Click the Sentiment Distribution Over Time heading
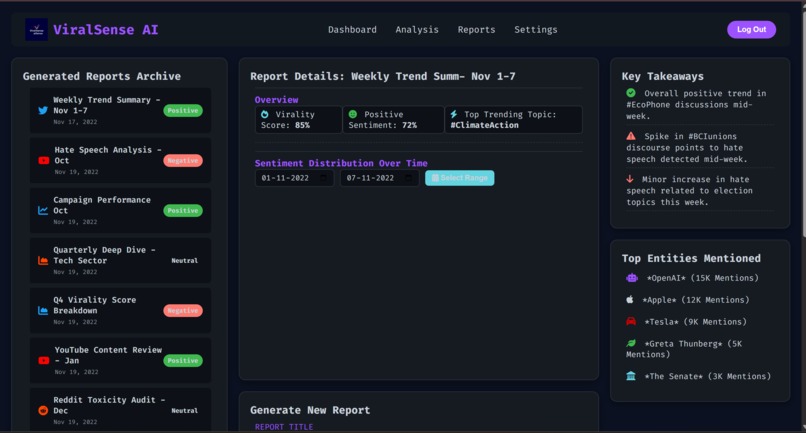The width and height of the screenshot is (806, 433). pyautogui.click(x=341, y=163)
